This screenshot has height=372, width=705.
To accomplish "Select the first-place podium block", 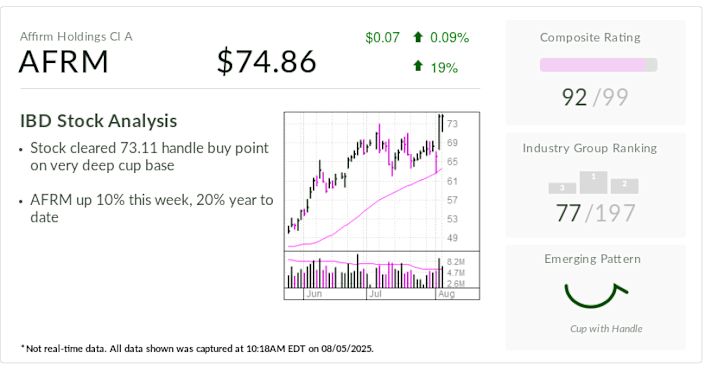I will point(593,183).
